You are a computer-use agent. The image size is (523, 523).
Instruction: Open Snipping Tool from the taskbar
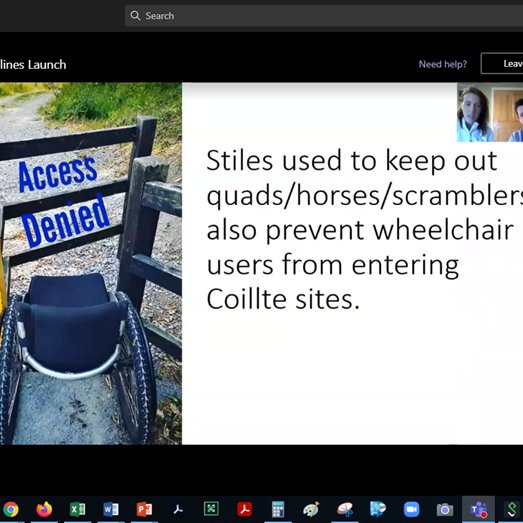tap(345, 509)
